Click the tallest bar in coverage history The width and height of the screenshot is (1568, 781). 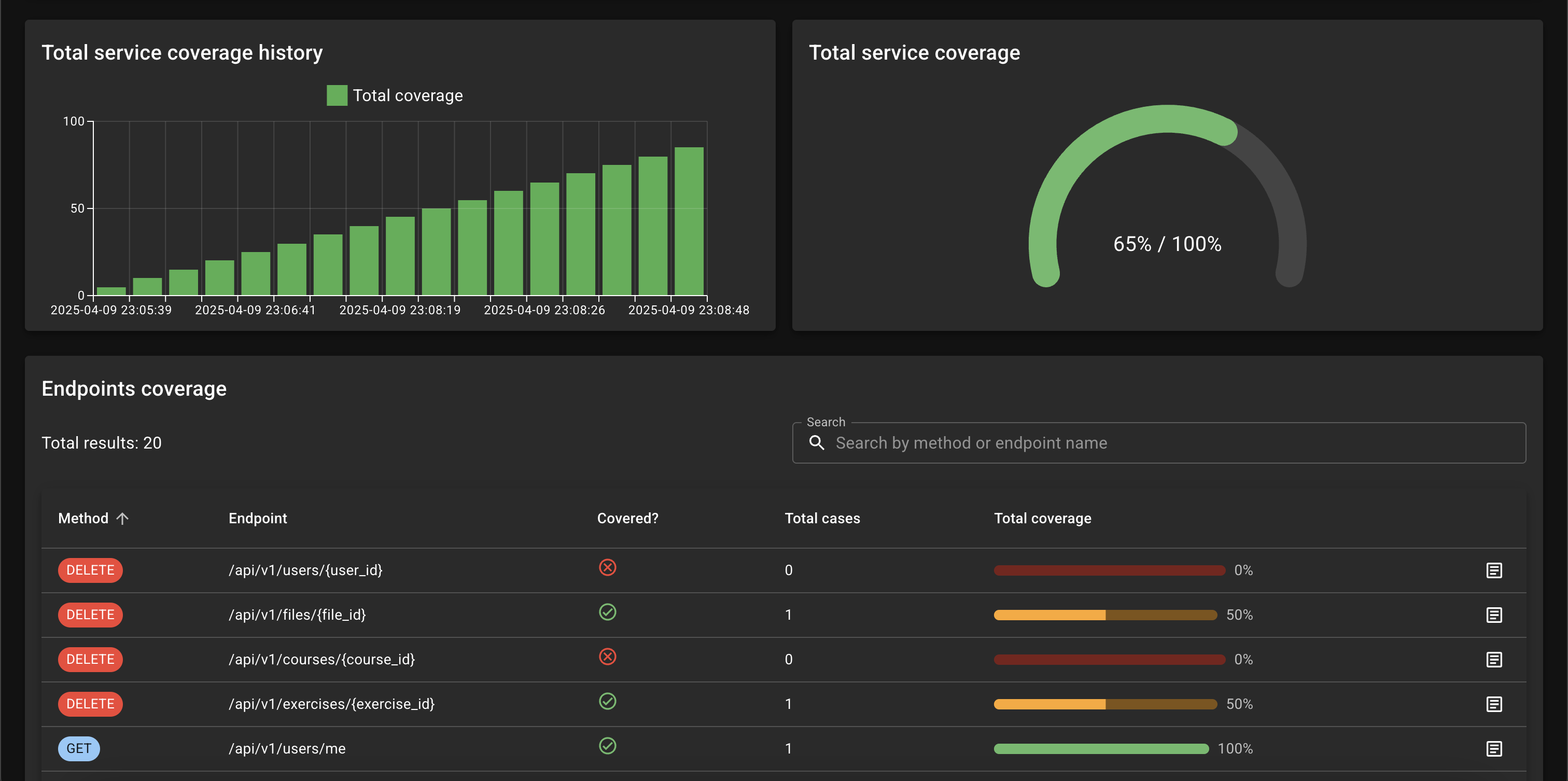coord(689,221)
